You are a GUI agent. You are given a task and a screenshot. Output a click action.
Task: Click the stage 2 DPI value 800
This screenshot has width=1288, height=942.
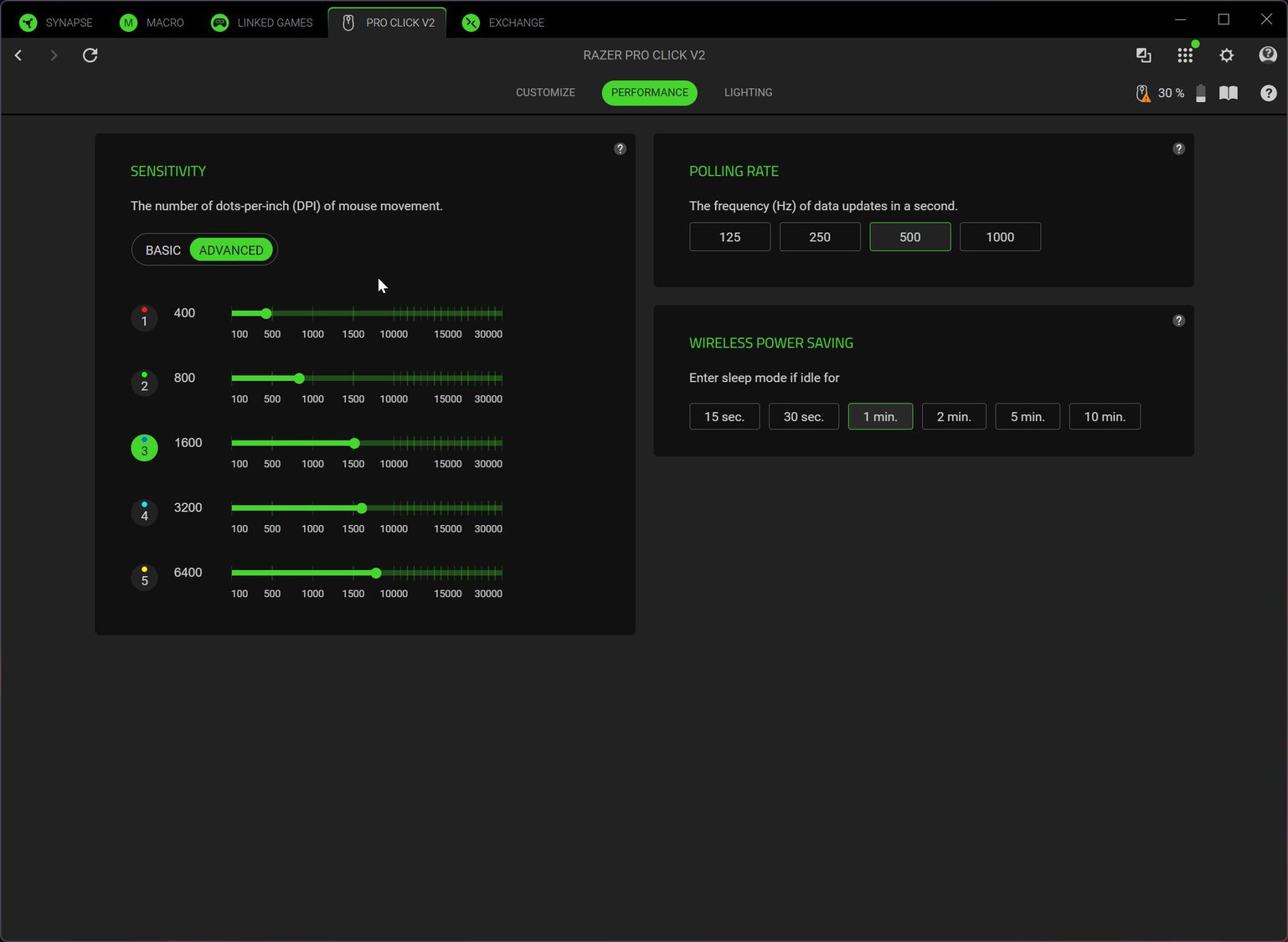(x=184, y=378)
